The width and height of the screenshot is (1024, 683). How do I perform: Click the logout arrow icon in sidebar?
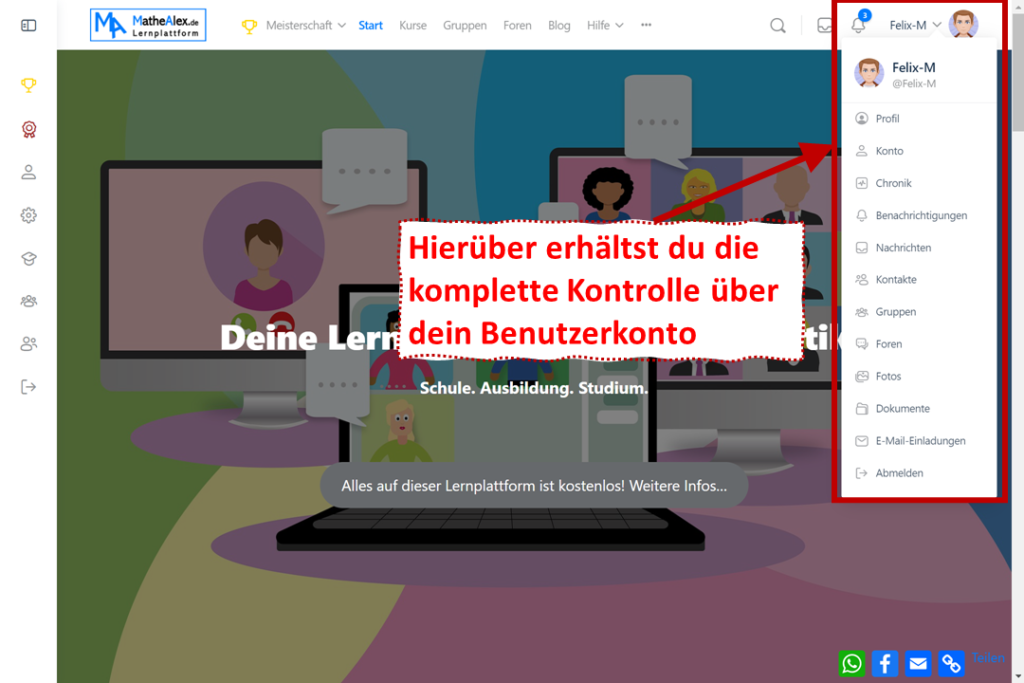coord(28,387)
